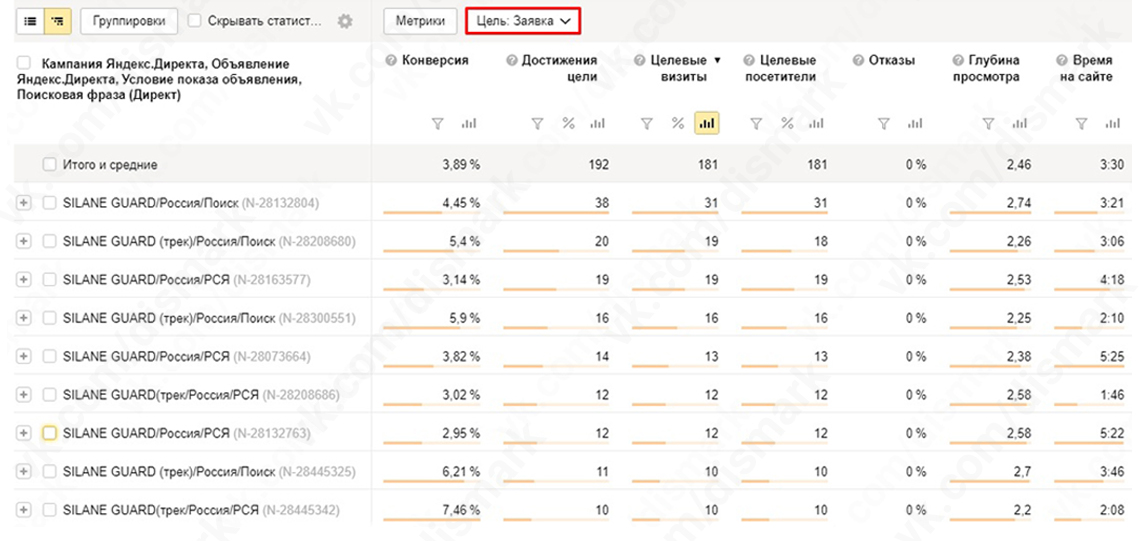Image resolution: width=1140 pixels, height=541 pixels.
Task: Open the Группировки button
Action: [x=129, y=21]
